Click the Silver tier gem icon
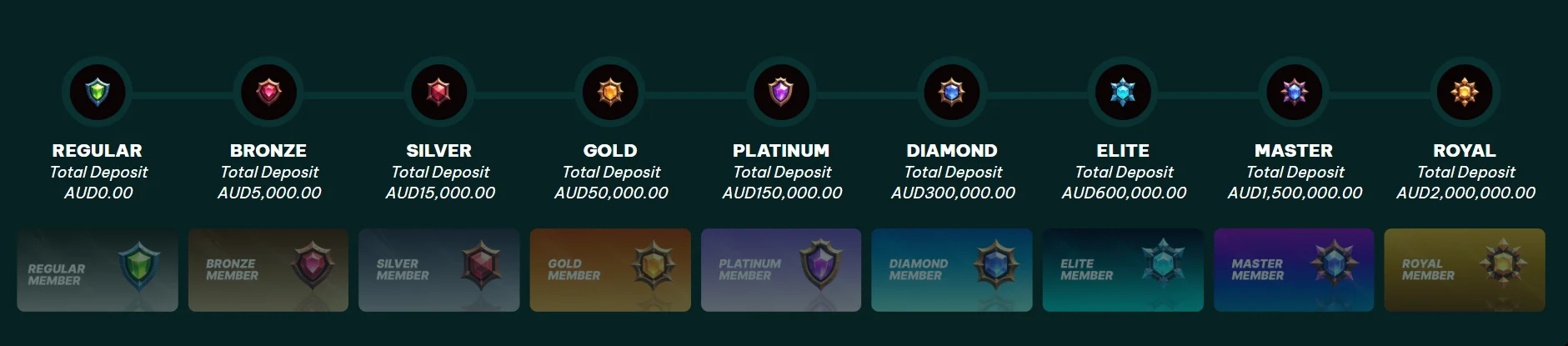Image resolution: width=1568 pixels, height=346 pixels. [439, 91]
